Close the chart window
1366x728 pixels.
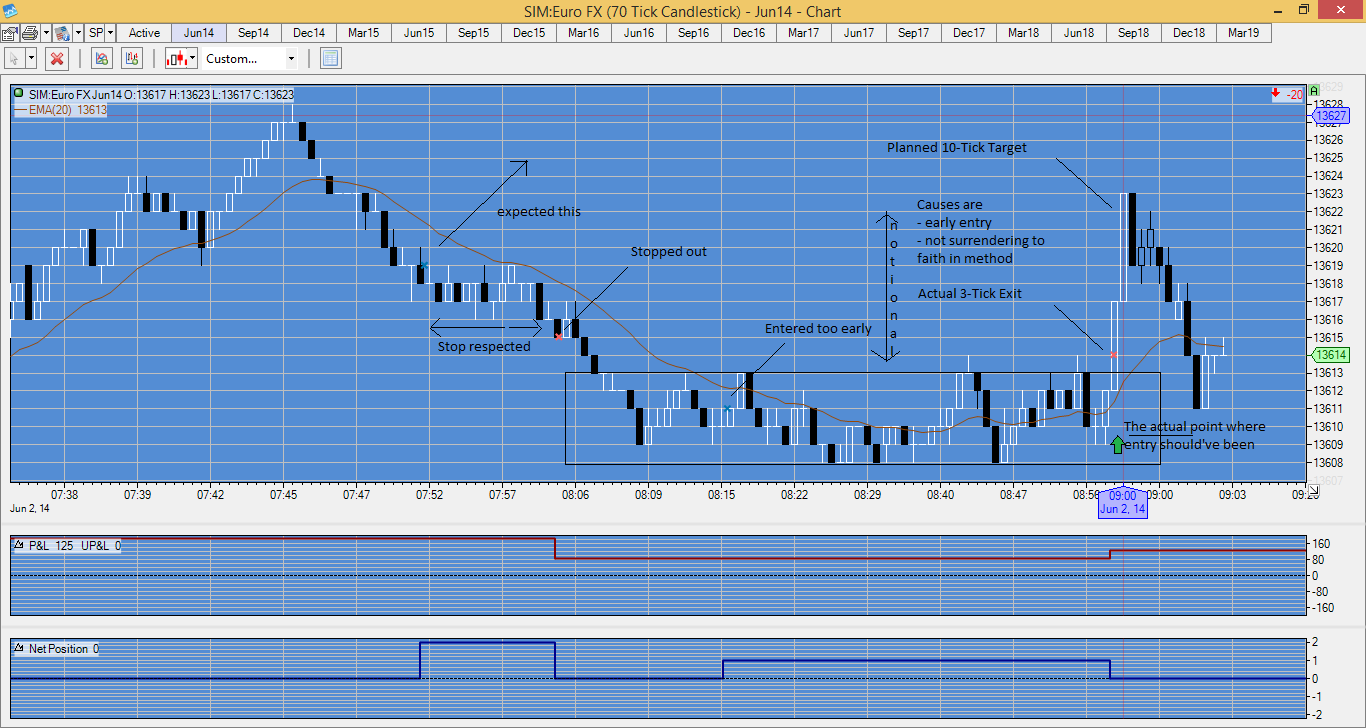1342,11
